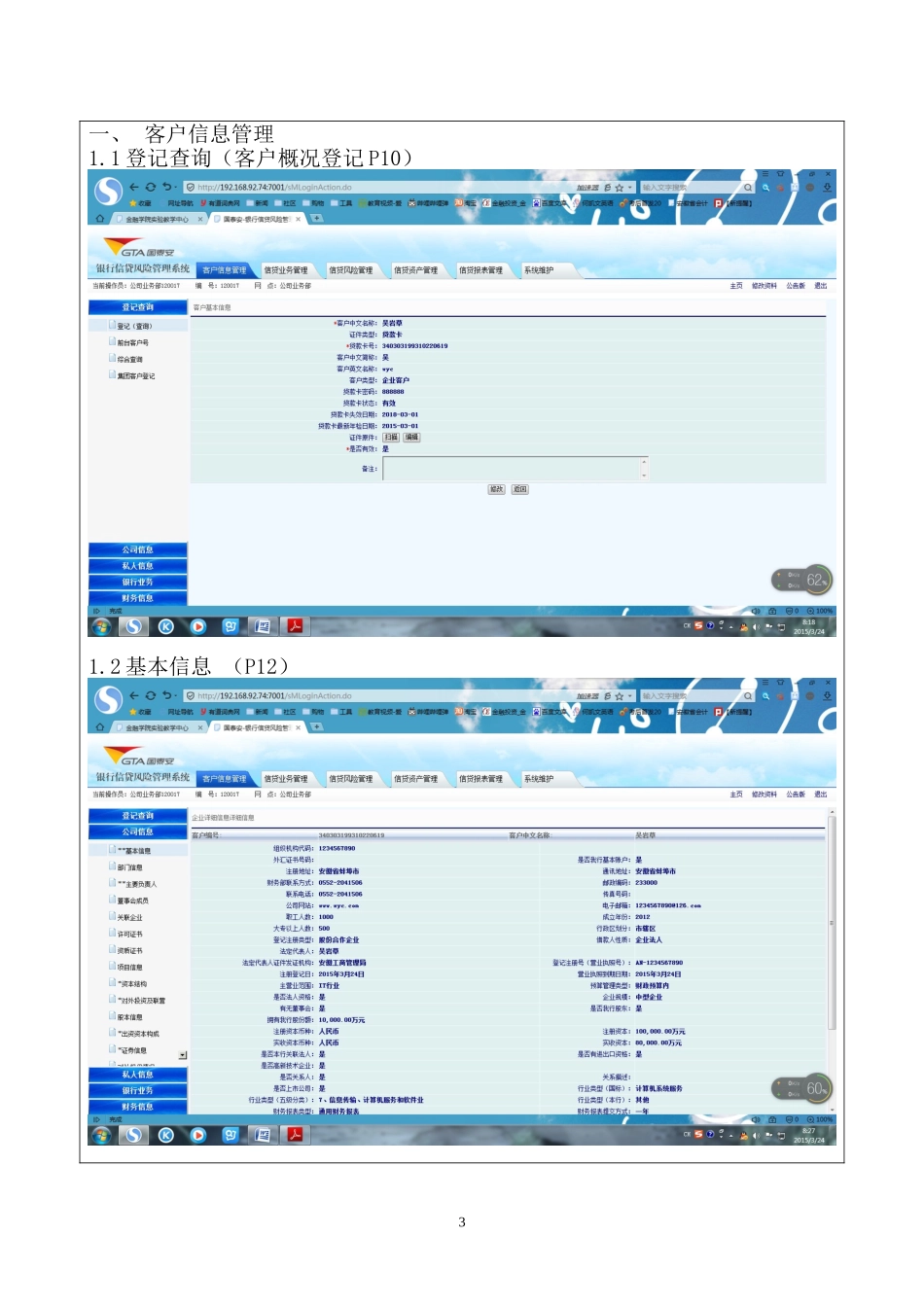
Task: Click media player taskbar icon in upper screenshot
Action: pos(198,626)
